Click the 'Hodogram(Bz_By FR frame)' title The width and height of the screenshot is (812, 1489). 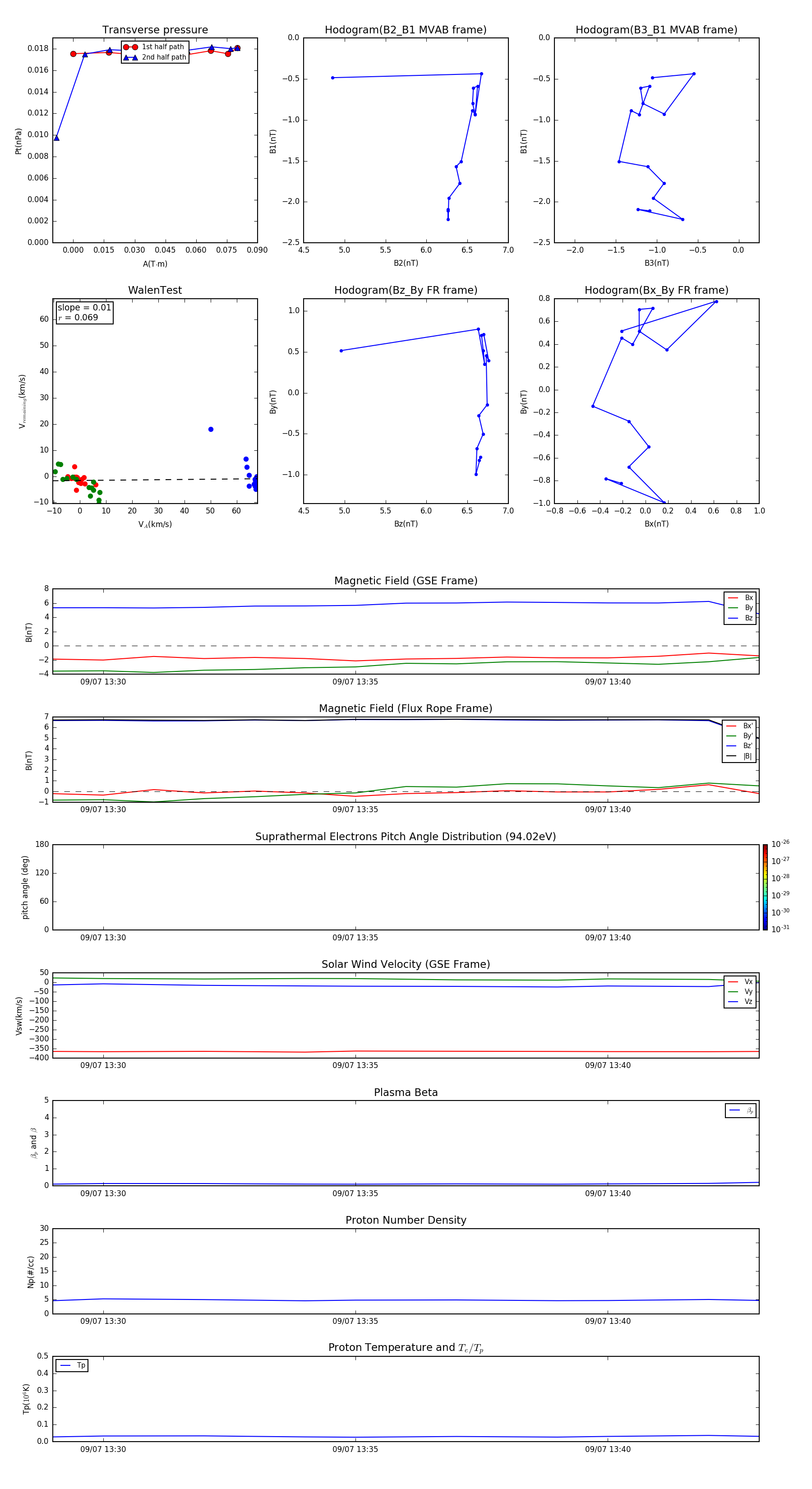click(406, 290)
